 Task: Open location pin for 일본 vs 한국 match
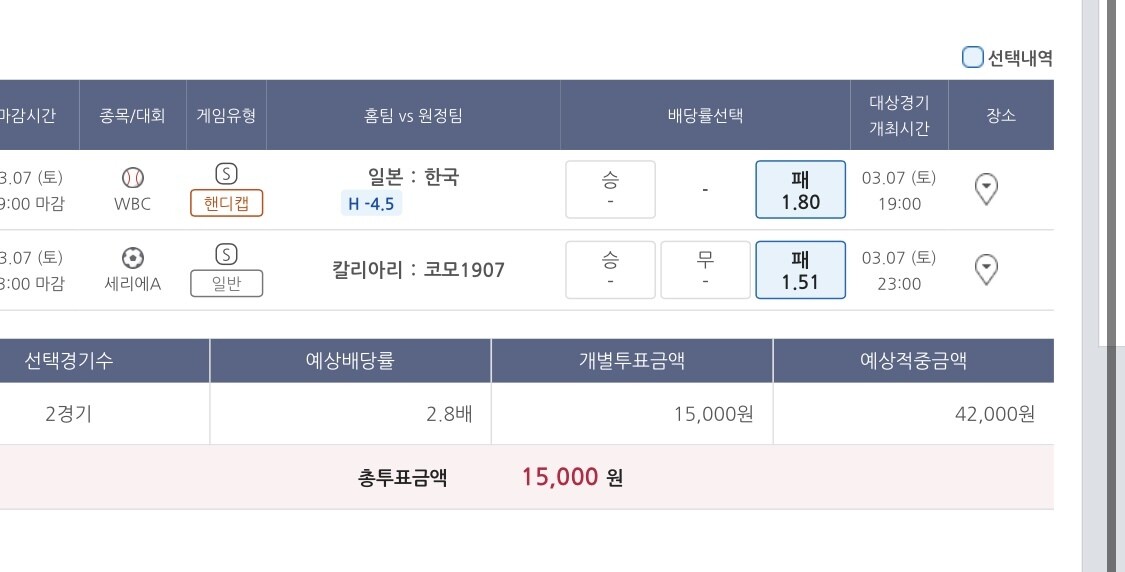pyautogui.click(x=986, y=189)
